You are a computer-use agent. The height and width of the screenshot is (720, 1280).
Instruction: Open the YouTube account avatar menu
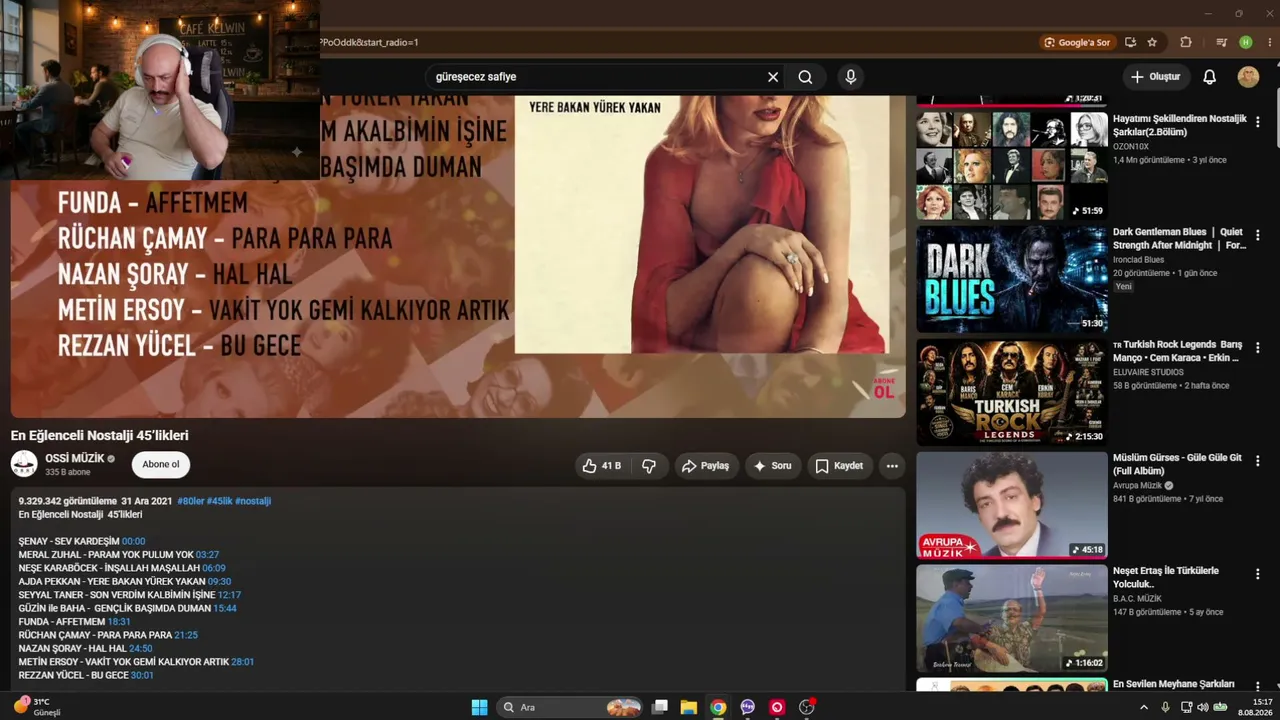pyautogui.click(x=1248, y=77)
